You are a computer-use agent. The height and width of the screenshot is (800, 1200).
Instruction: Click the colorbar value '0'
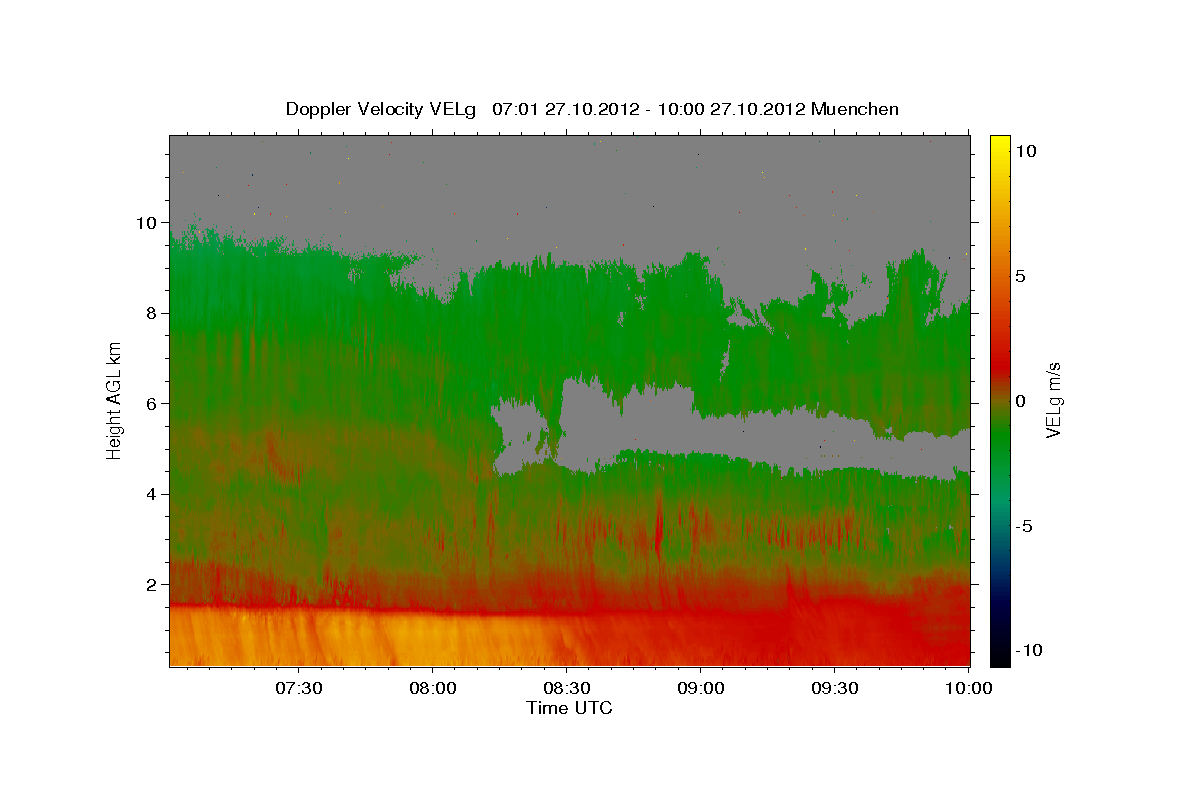(1023, 401)
